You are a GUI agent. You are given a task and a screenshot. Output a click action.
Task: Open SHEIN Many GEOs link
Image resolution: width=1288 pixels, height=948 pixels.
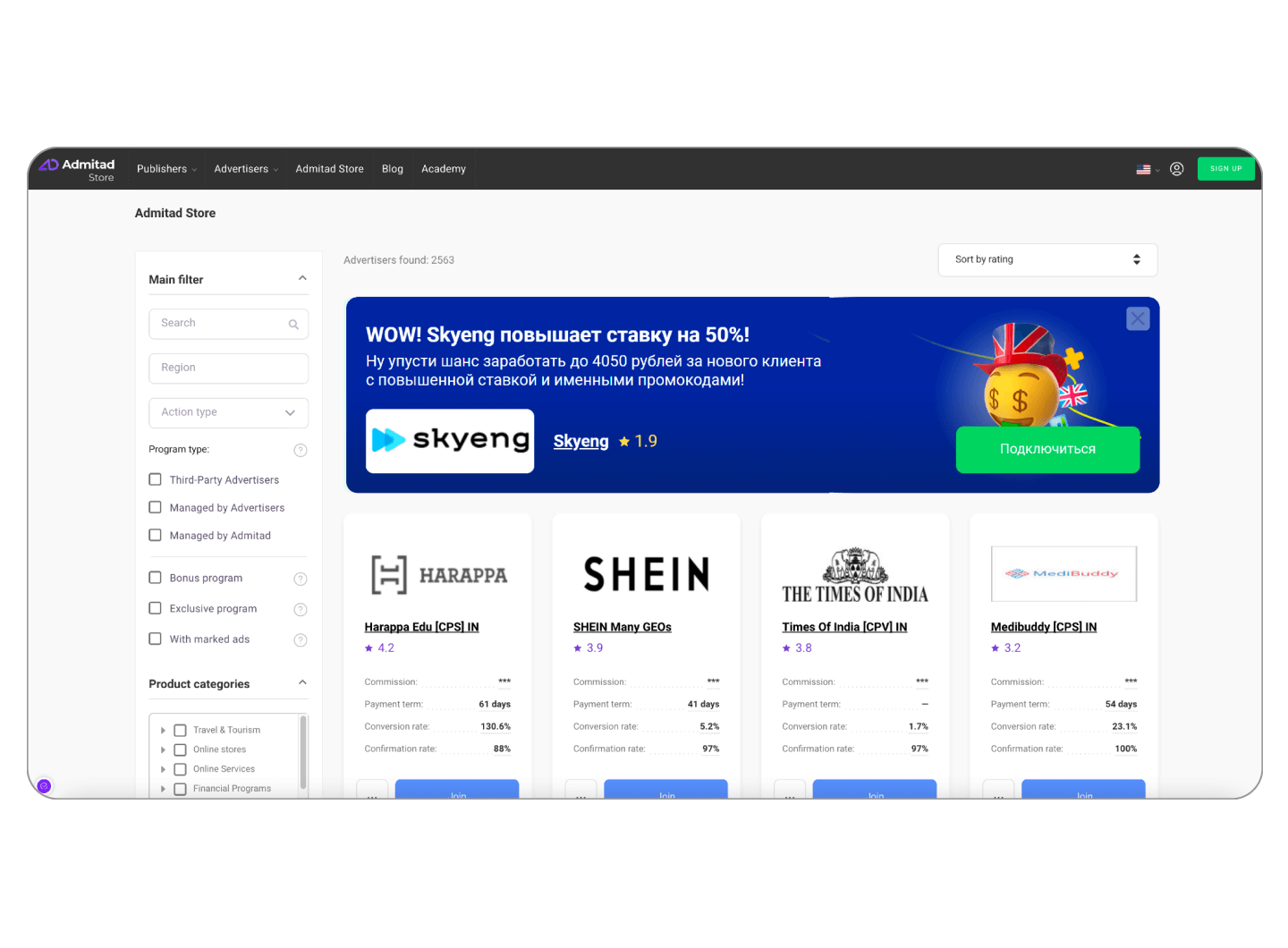click(x=623, y=627)
